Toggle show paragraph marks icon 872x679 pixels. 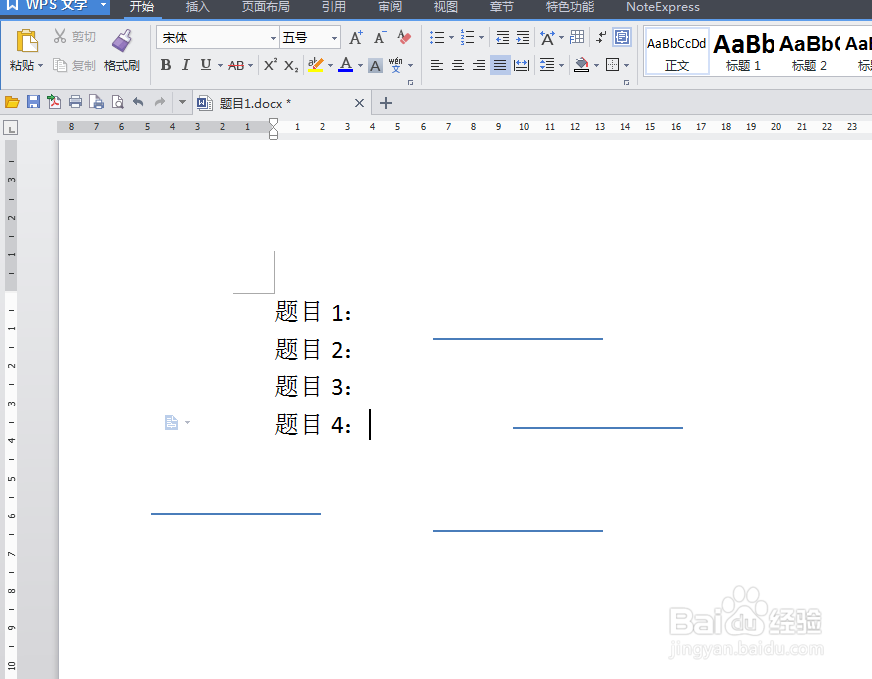click(601, 37)
